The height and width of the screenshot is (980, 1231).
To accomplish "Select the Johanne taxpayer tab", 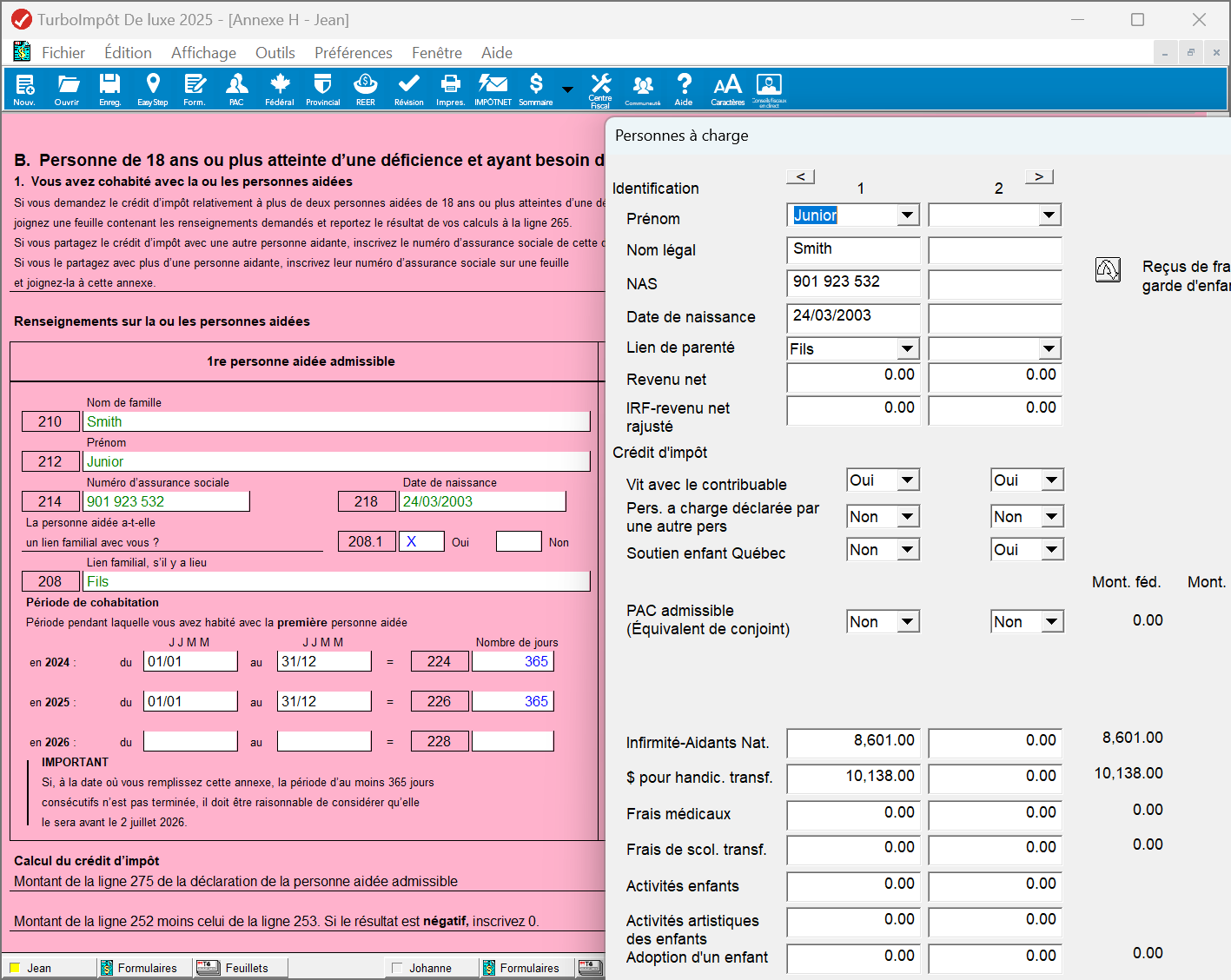I will click(430, 968).
